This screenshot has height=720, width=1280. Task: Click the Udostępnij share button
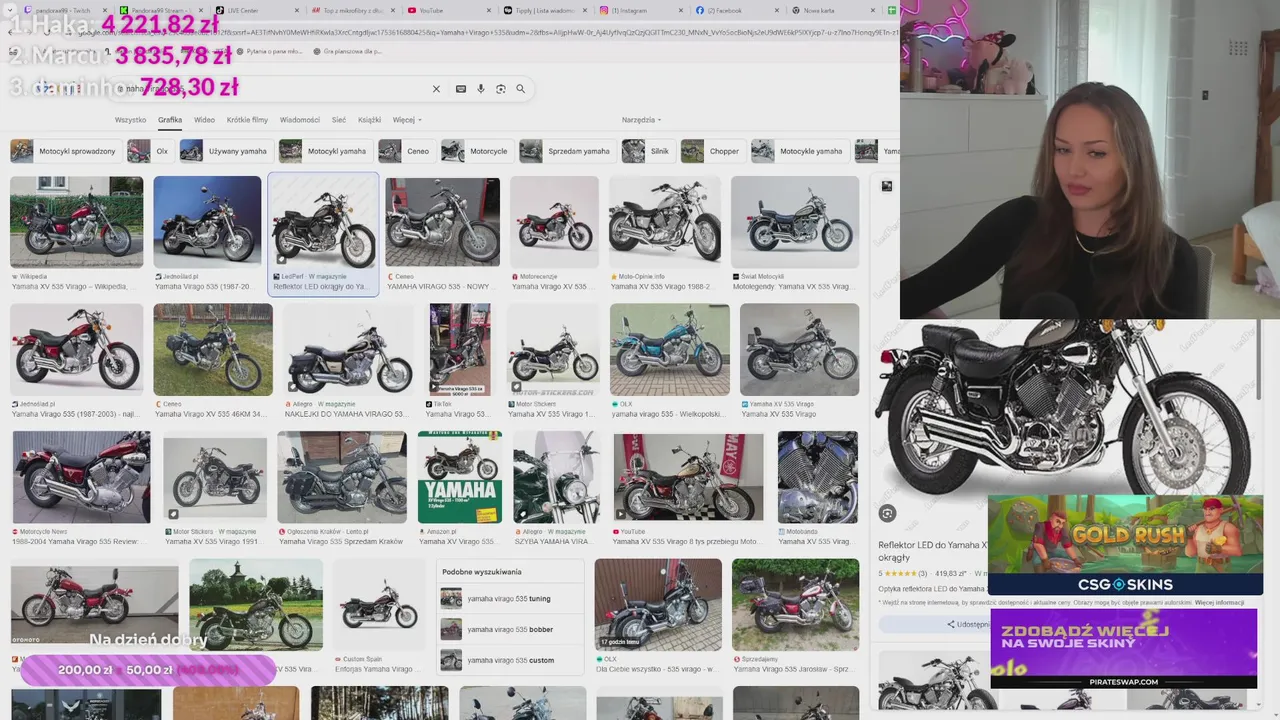pyautogui.click(x=968, y=624)
